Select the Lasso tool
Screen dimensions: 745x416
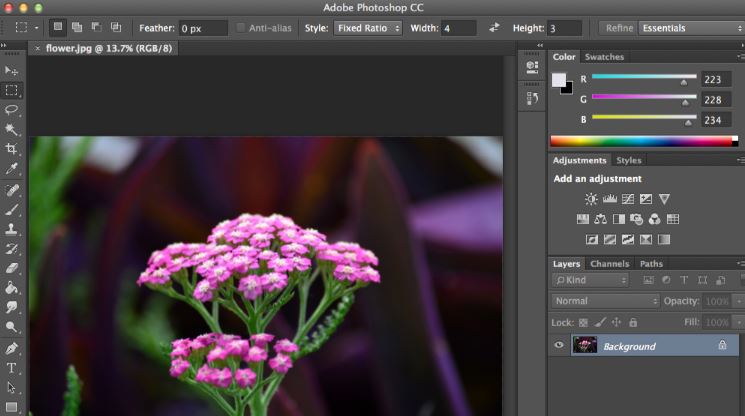(11, 110)
